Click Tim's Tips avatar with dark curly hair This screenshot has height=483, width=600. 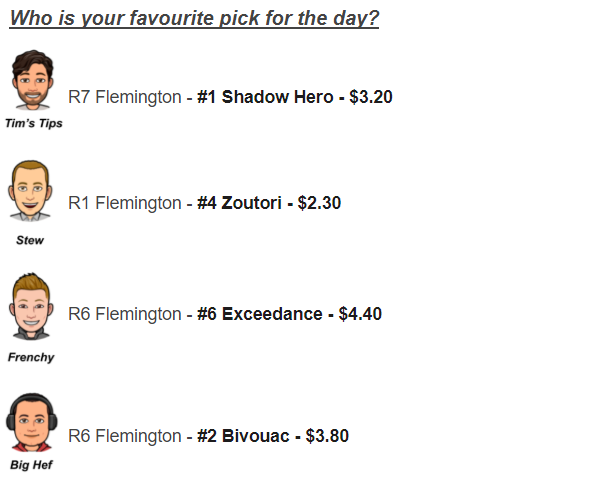(33, 80)
